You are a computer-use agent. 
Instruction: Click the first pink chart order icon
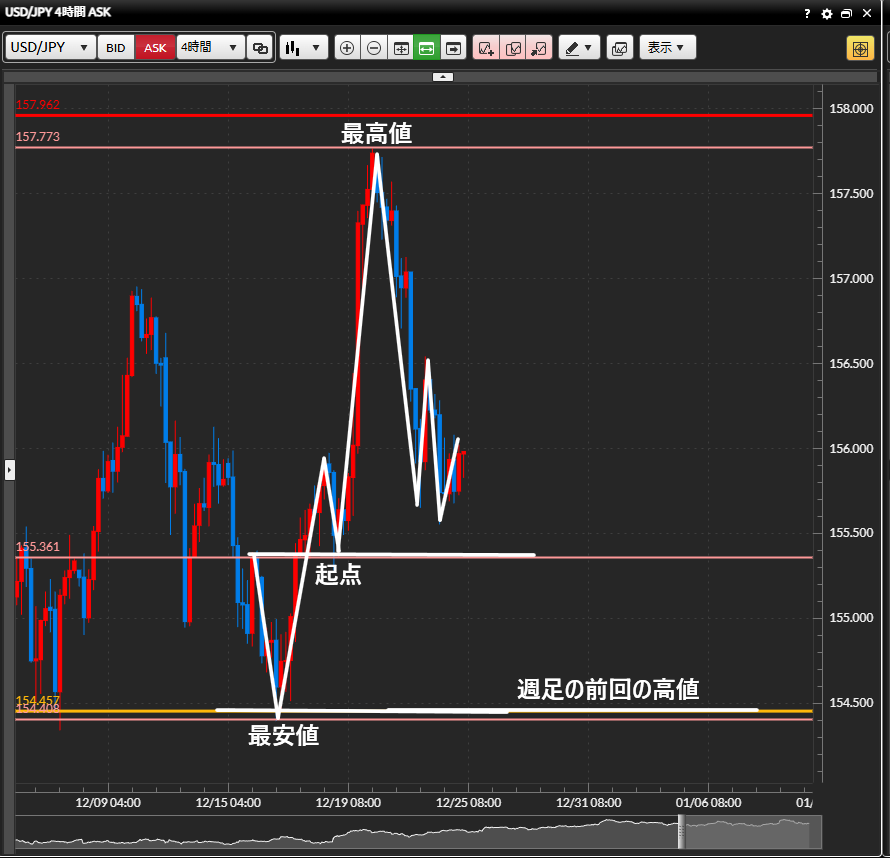(x=486, y=48)
